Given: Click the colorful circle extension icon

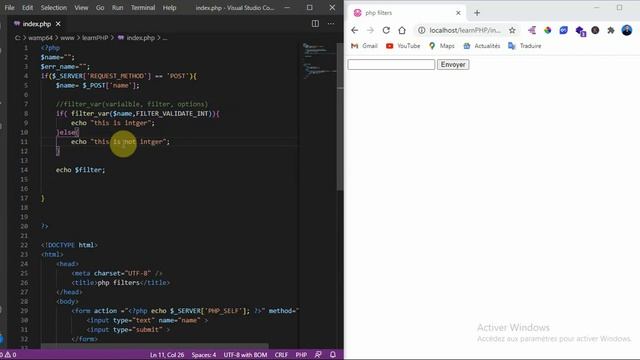Looking at the screenshot, I should (548, 30).
